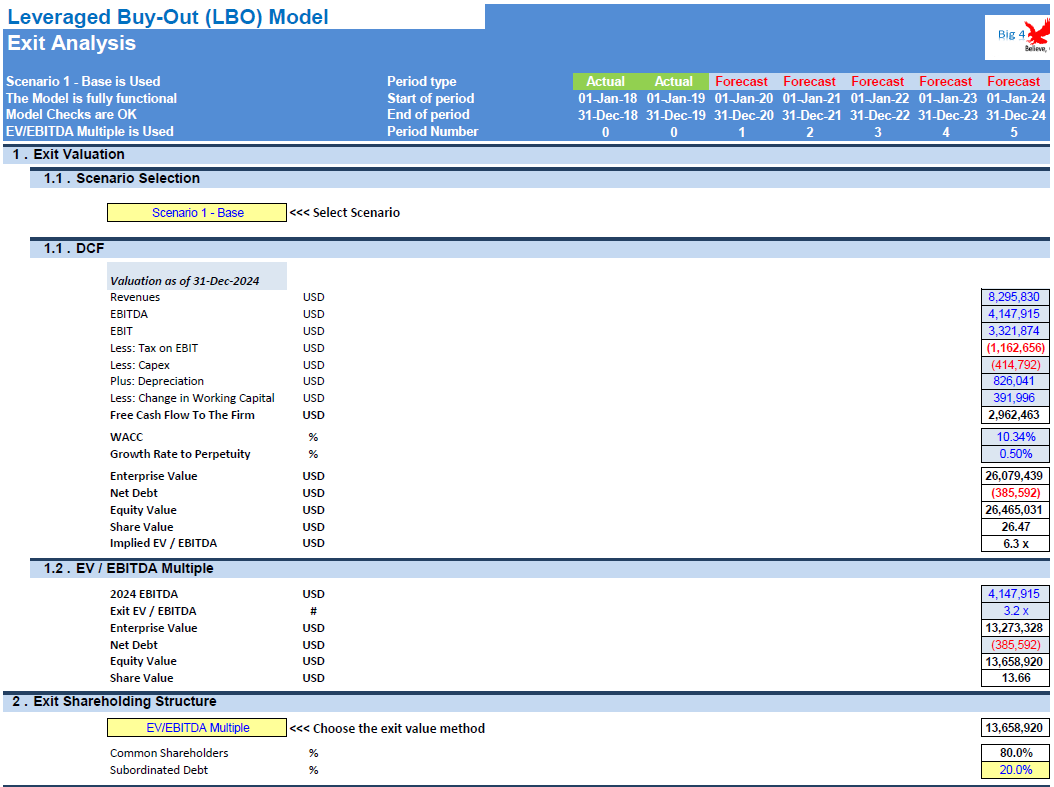Select the EV/EBITDA Multiple exit method cell
This screenshot has height=787, width=1054.
coord(197,728)
